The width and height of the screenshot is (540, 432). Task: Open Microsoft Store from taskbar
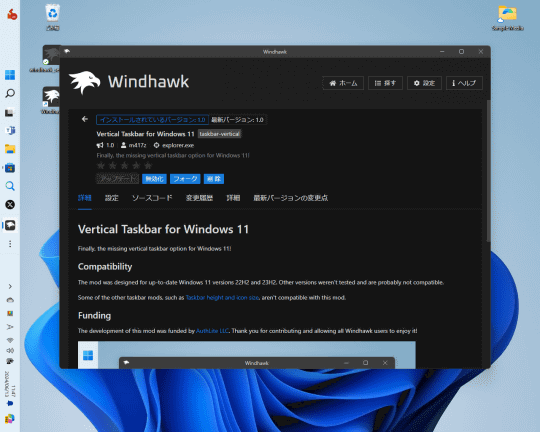point(10,168)
